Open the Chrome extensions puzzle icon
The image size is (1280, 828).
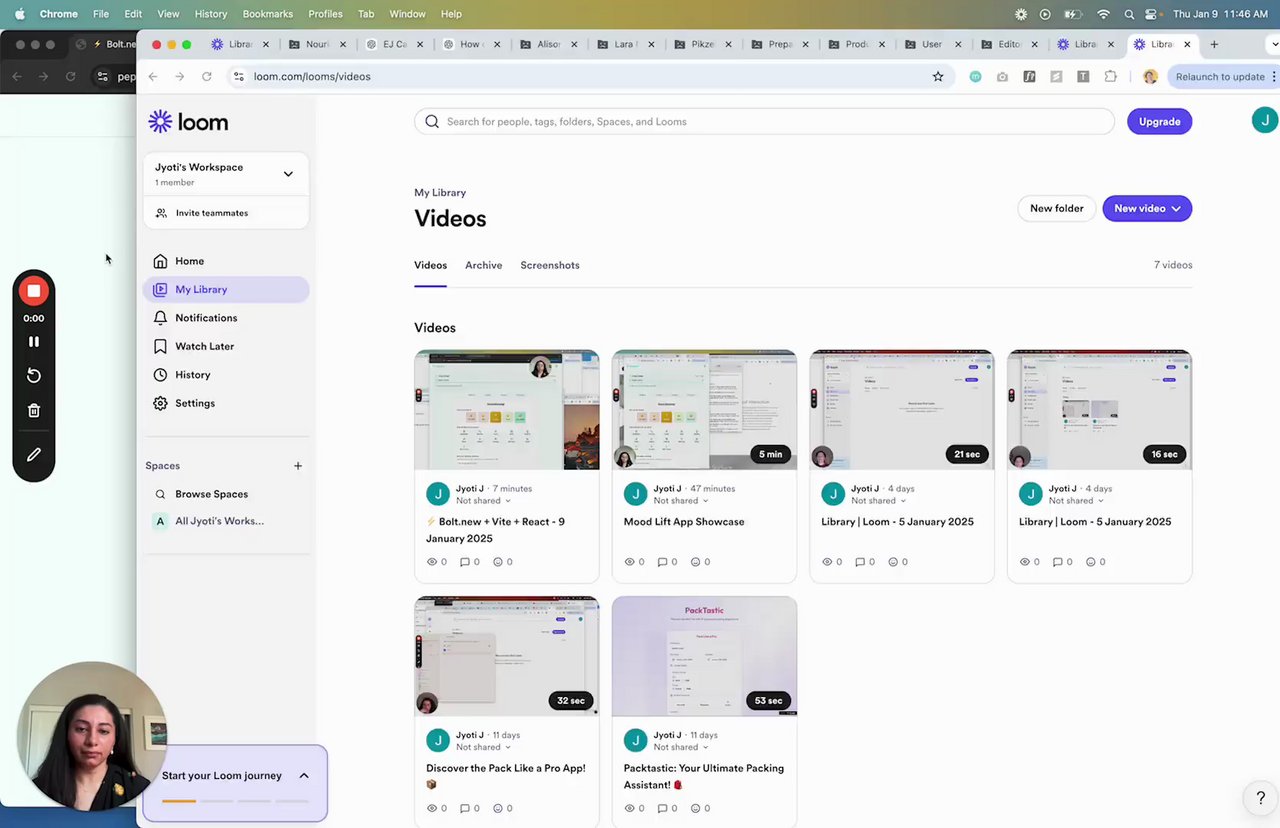click(x=1110, y=77)
